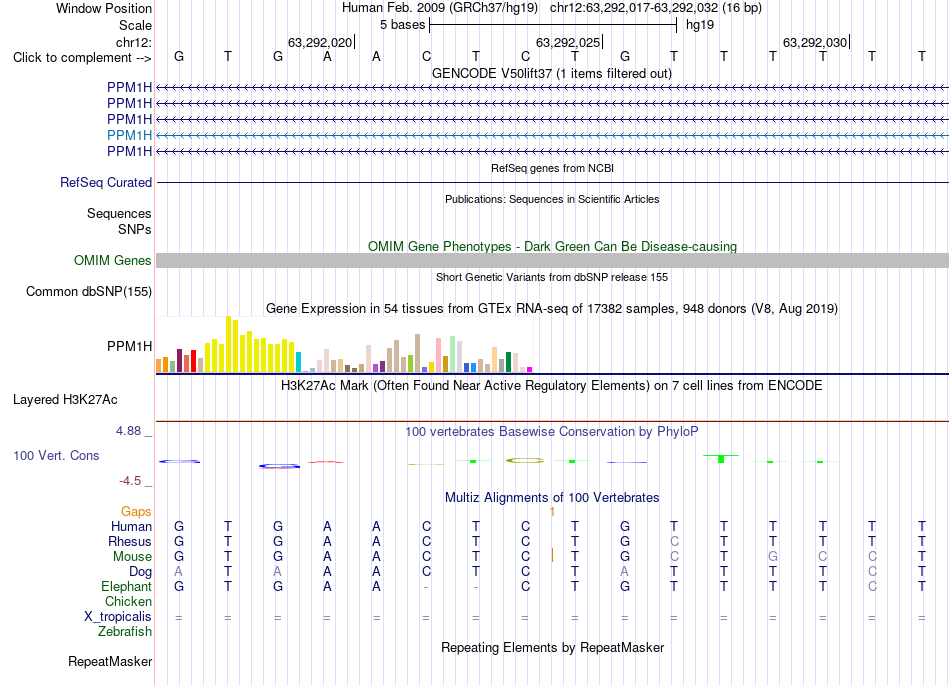Select the 'Chicken' species row label
Screen dimensions: 950x685
coord(128,601)
